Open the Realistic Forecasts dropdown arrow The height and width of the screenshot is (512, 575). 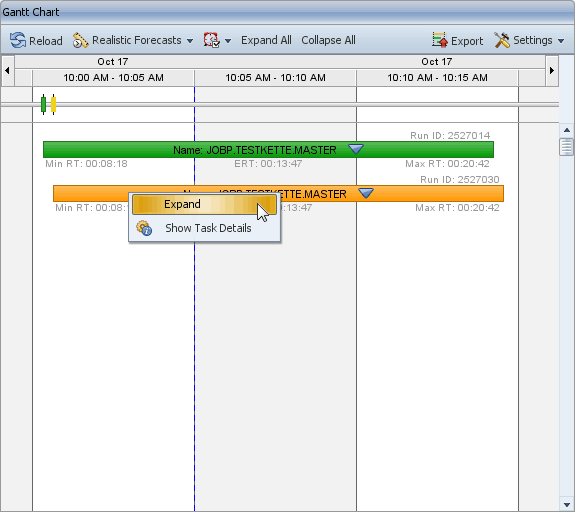(190, 41)
